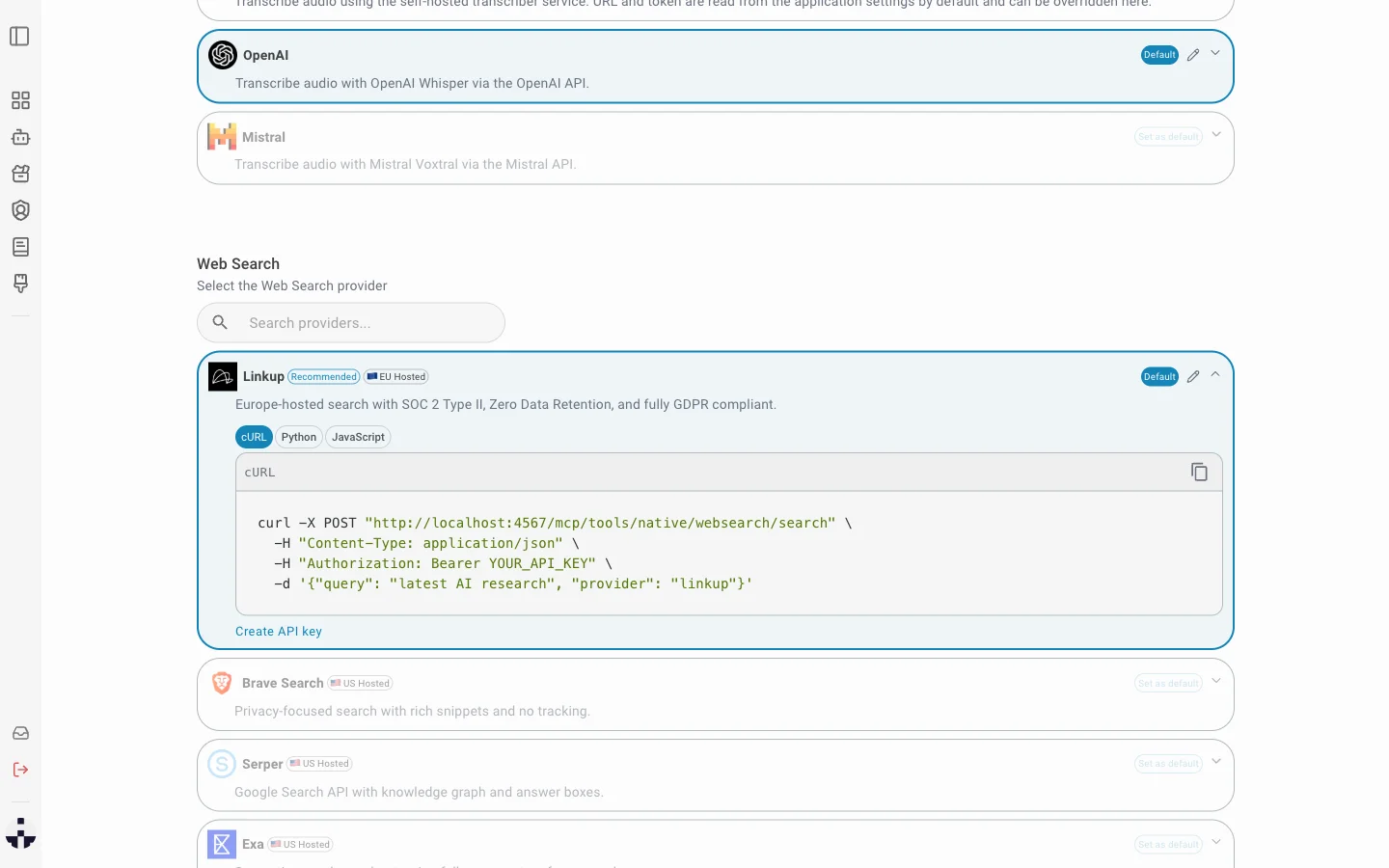The height and width of the screenshot is (868, 1389).
Task: Click the Default badge on OpenAI
Action: coord(1159,55)
